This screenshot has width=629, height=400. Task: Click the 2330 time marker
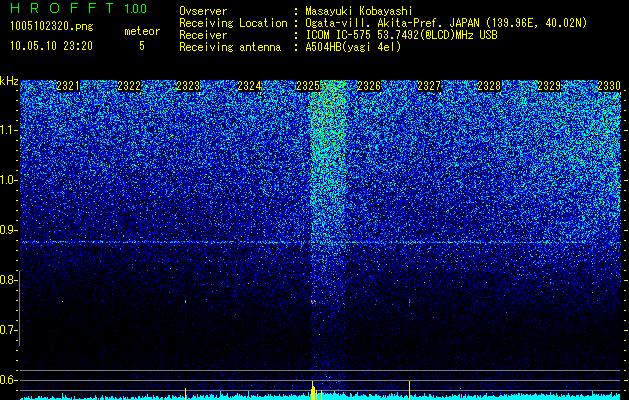609,86
